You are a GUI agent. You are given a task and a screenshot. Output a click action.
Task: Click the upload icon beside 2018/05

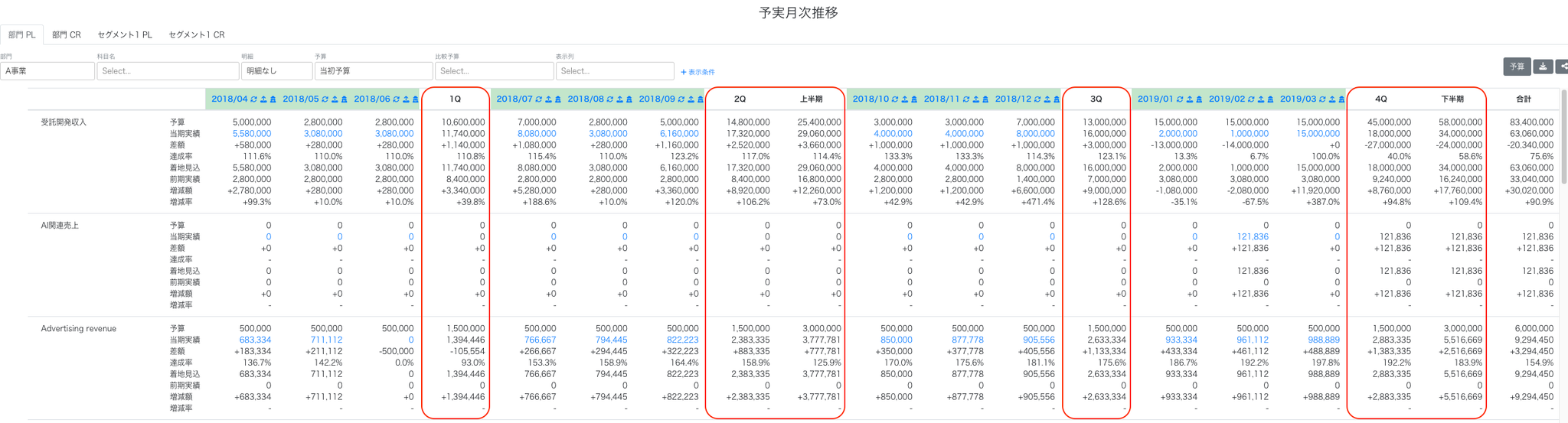pos(335,99)
